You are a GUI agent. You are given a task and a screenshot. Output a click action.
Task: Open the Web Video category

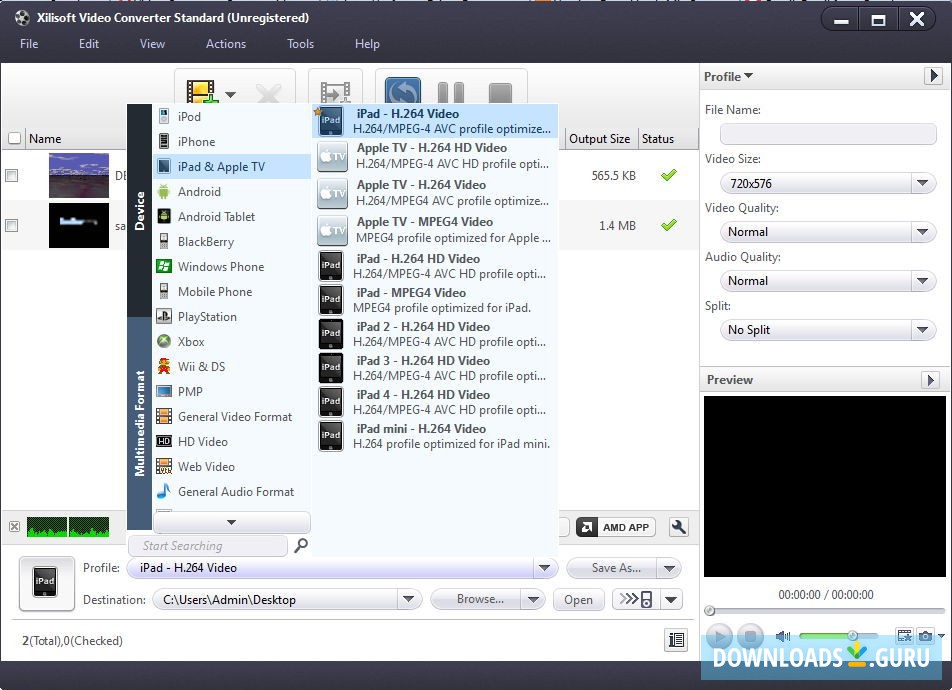[231, 466]
